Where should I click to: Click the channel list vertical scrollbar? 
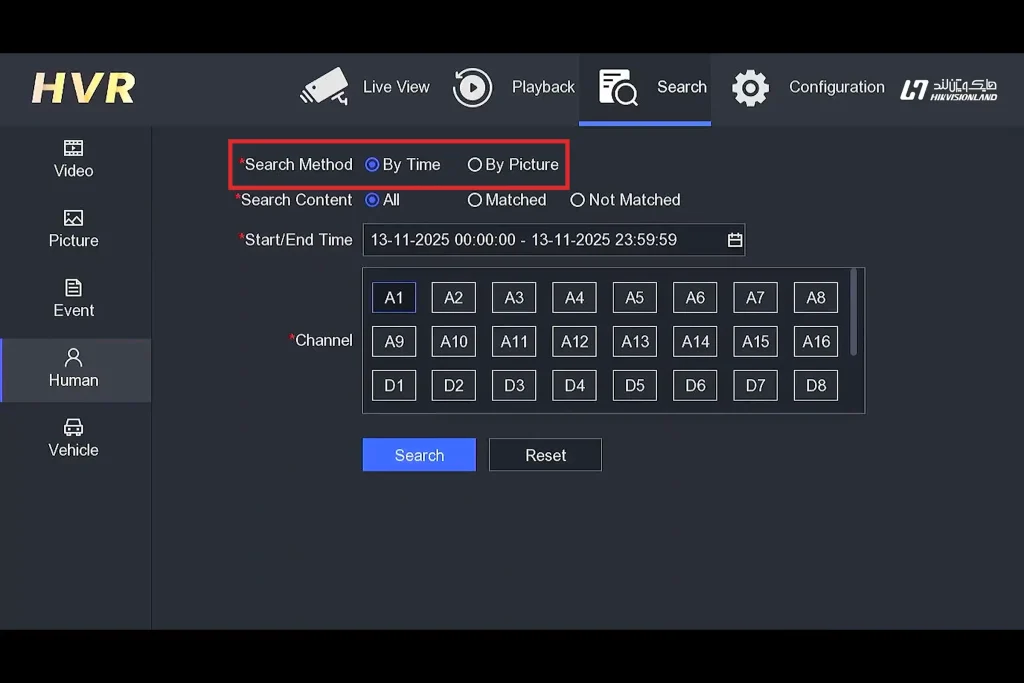[x=853, y=311]
